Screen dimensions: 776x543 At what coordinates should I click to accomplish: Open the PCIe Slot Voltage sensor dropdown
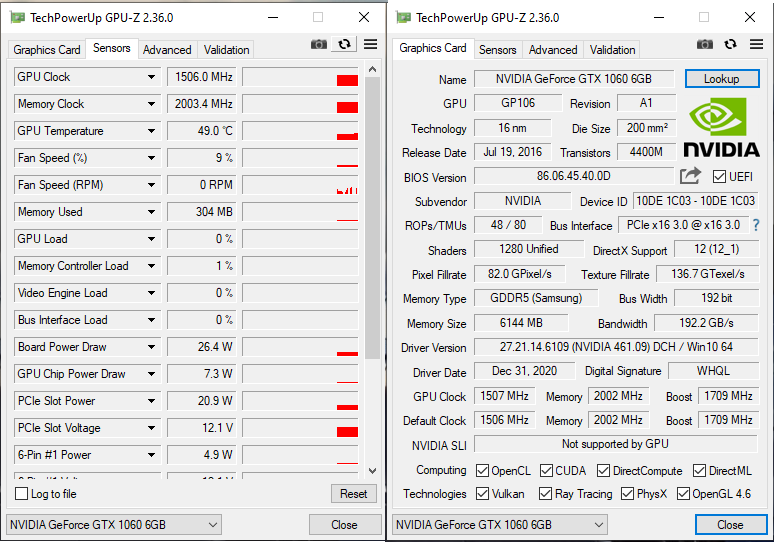[x=151, y=428]
